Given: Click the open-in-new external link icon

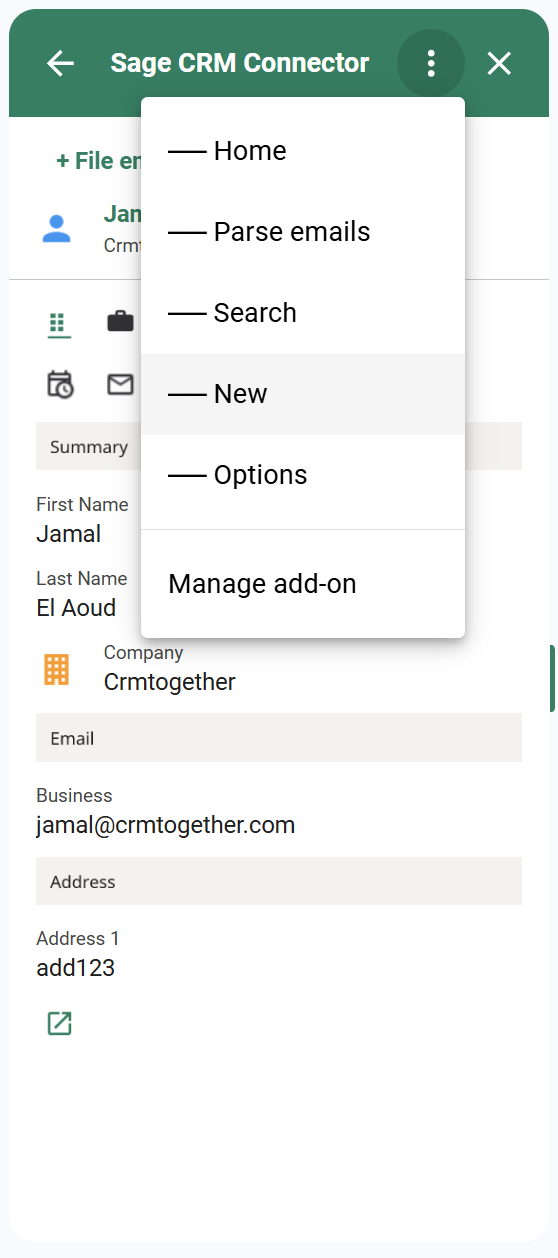Looking at the screenshot, I should click(60, 1023).
